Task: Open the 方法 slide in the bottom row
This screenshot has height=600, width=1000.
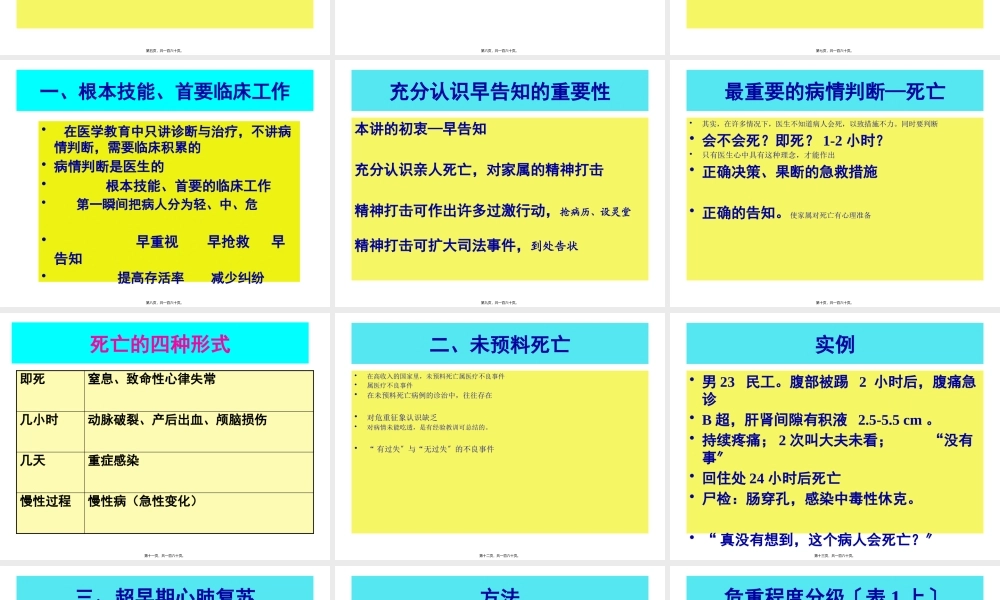Action: (499, 590)
